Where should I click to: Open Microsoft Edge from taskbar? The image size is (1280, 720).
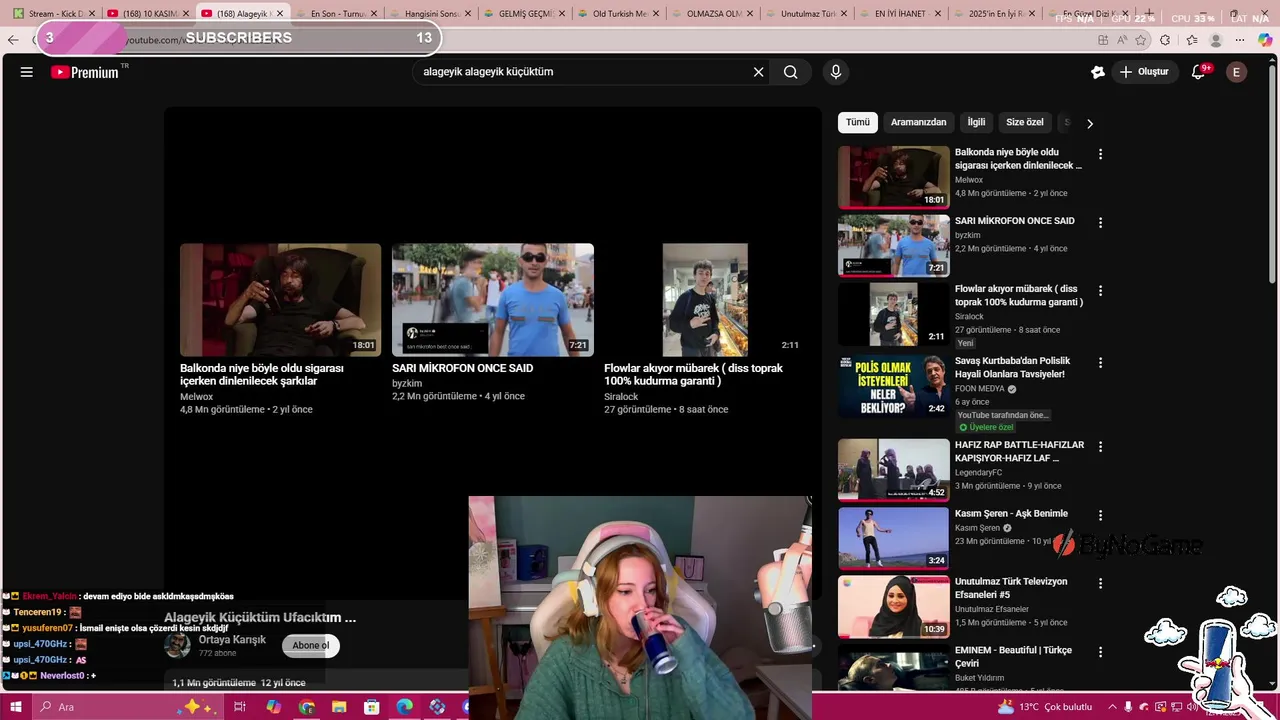[404, 707]
